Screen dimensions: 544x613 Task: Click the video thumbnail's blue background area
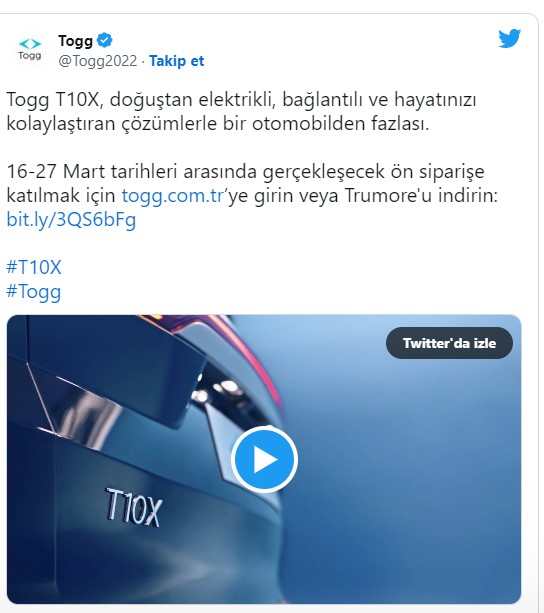click(410, 489)
